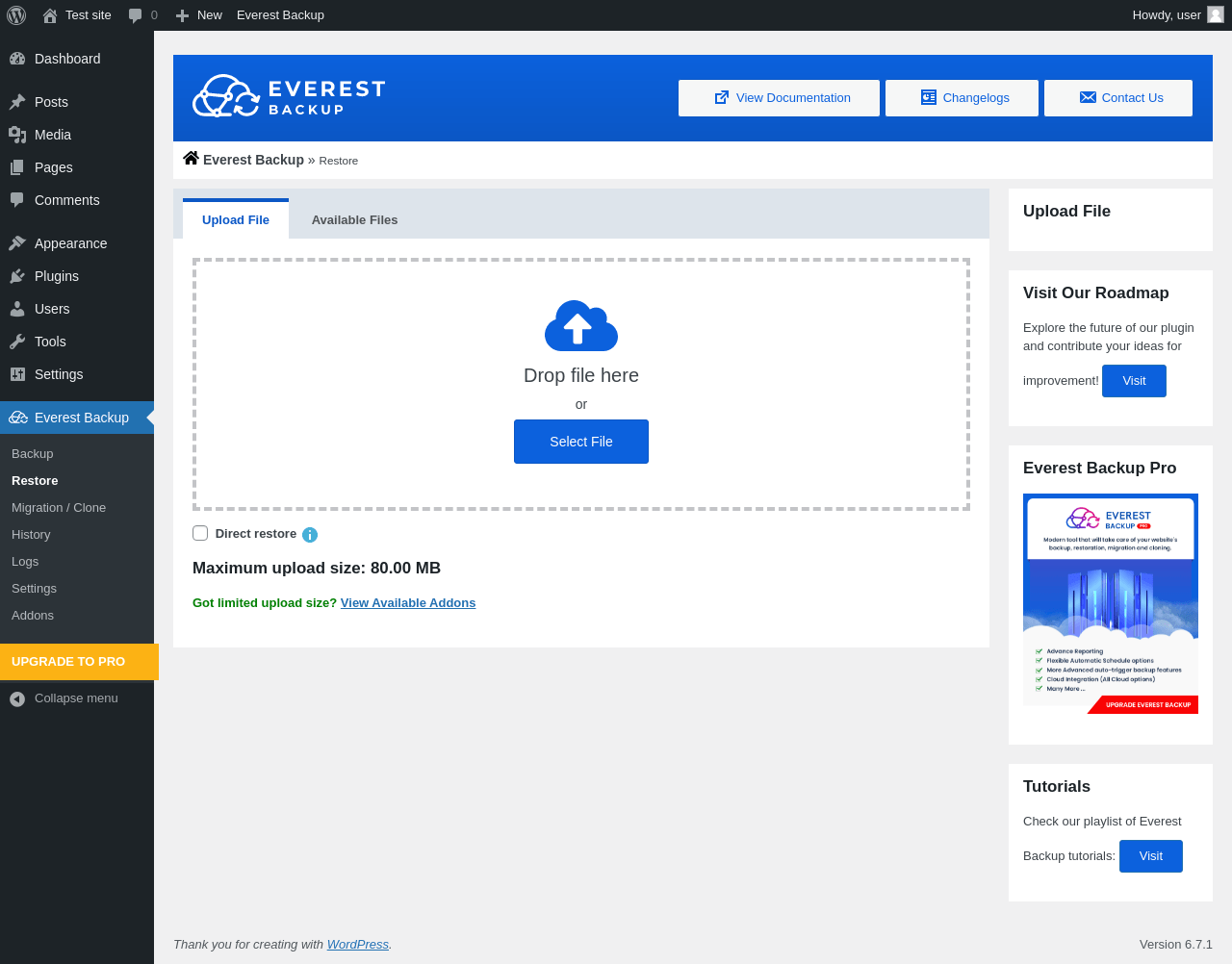Click the Posts pushpin icon
This screenshot has width=1232, height=964.
tap(17, 102)
